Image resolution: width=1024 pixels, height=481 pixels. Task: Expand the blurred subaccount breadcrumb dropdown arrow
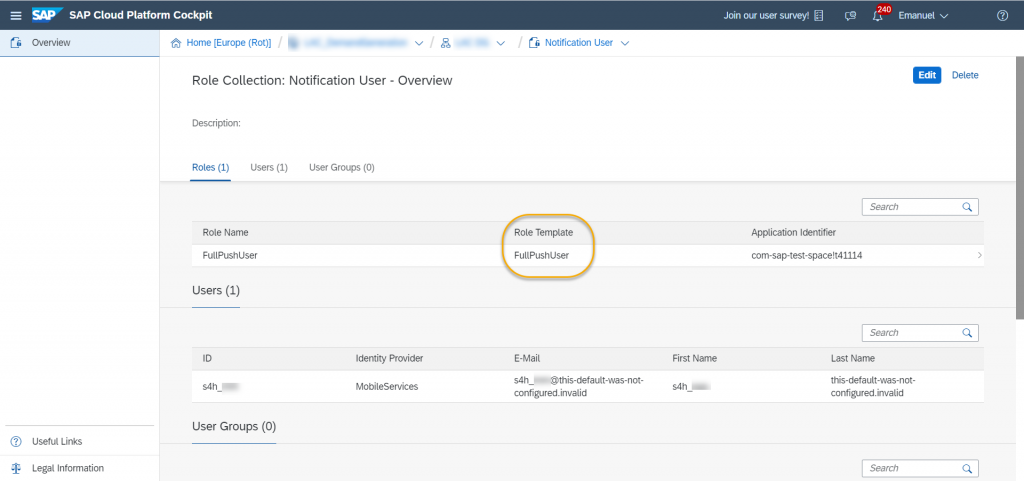(501, 43)
